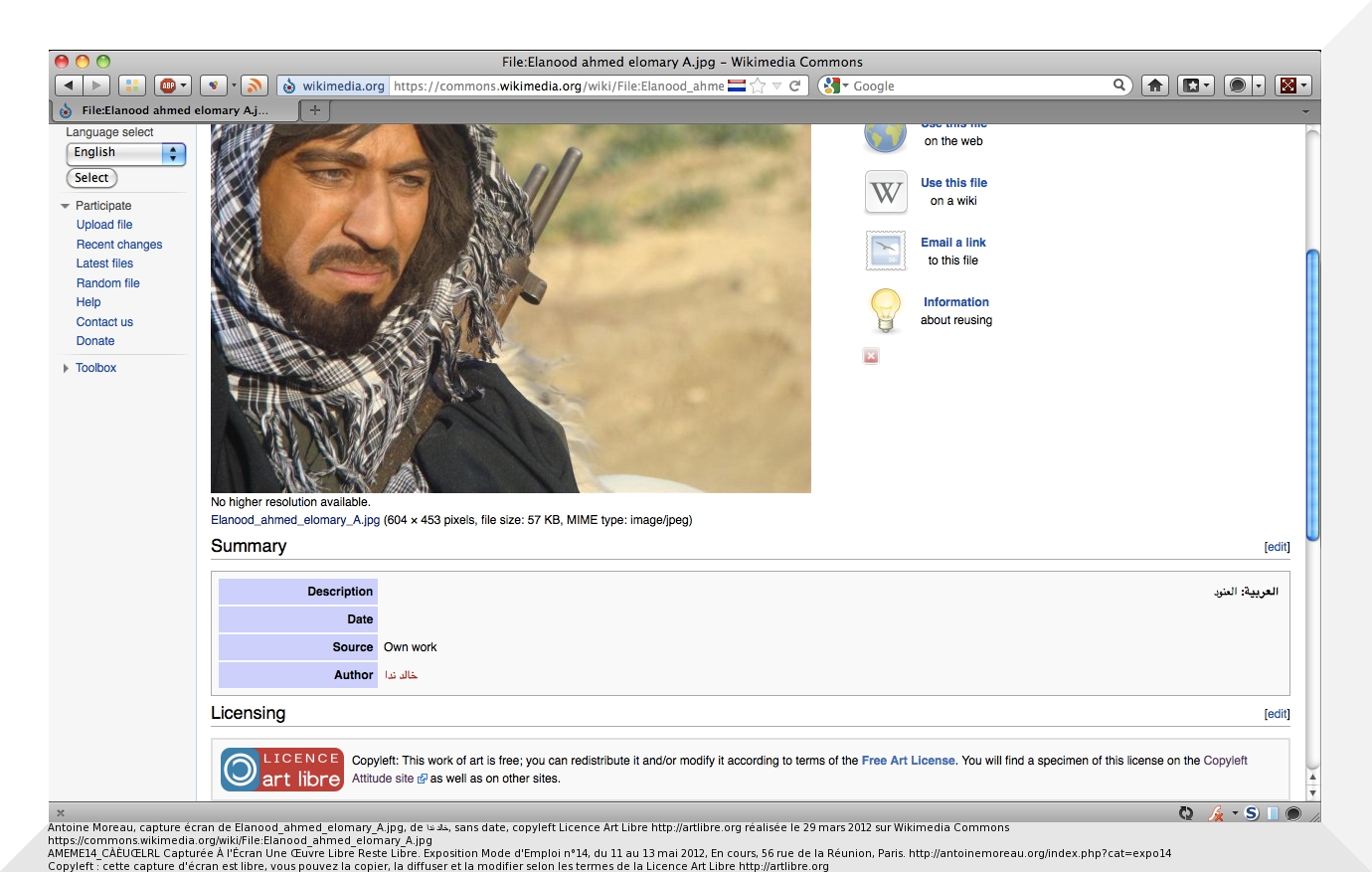Click into the Google search field
The image size is (1372, 872).
(979, 86)
